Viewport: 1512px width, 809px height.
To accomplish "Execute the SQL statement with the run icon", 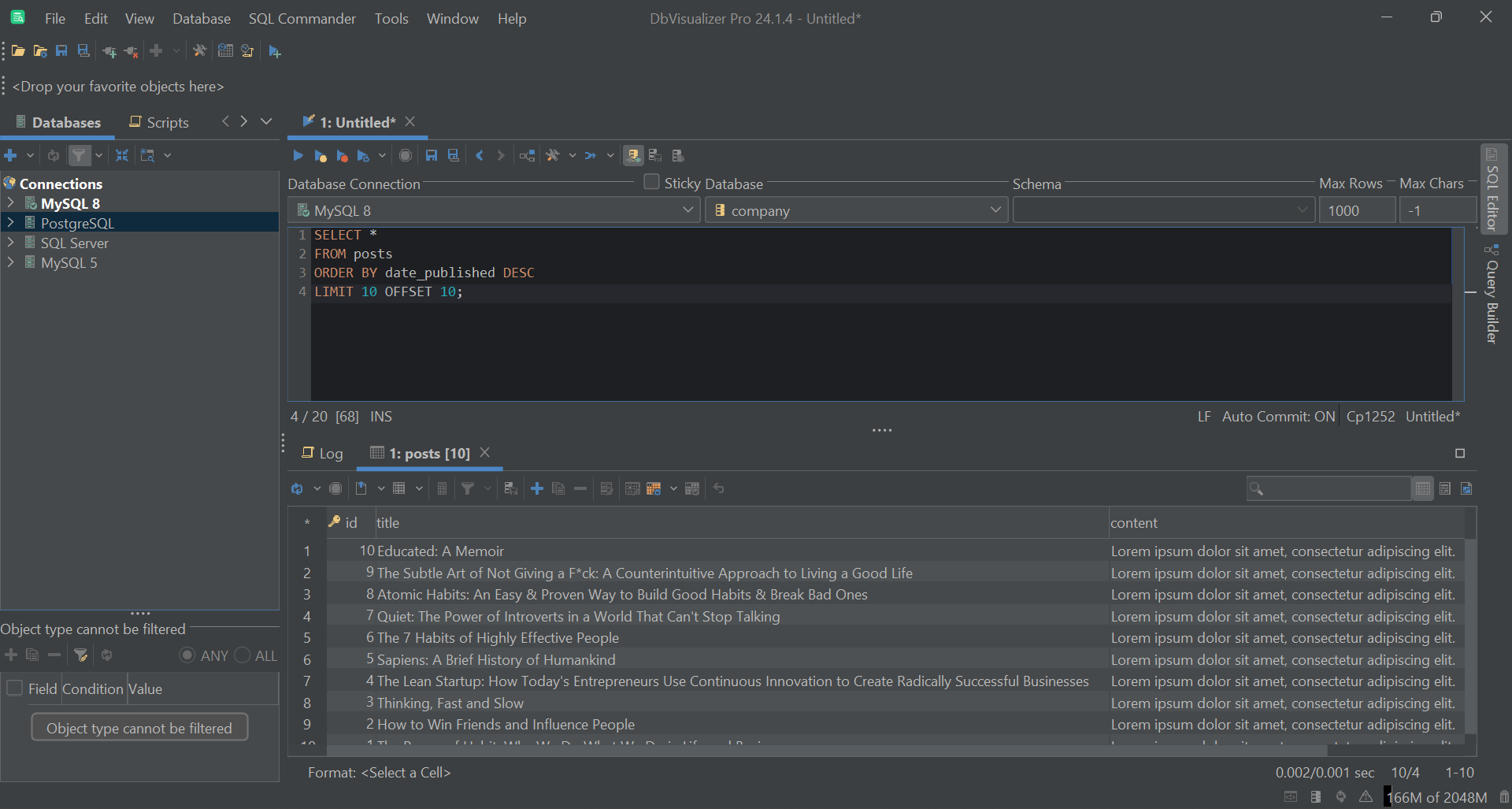I will pyautogui.click(x=298, y=155).
